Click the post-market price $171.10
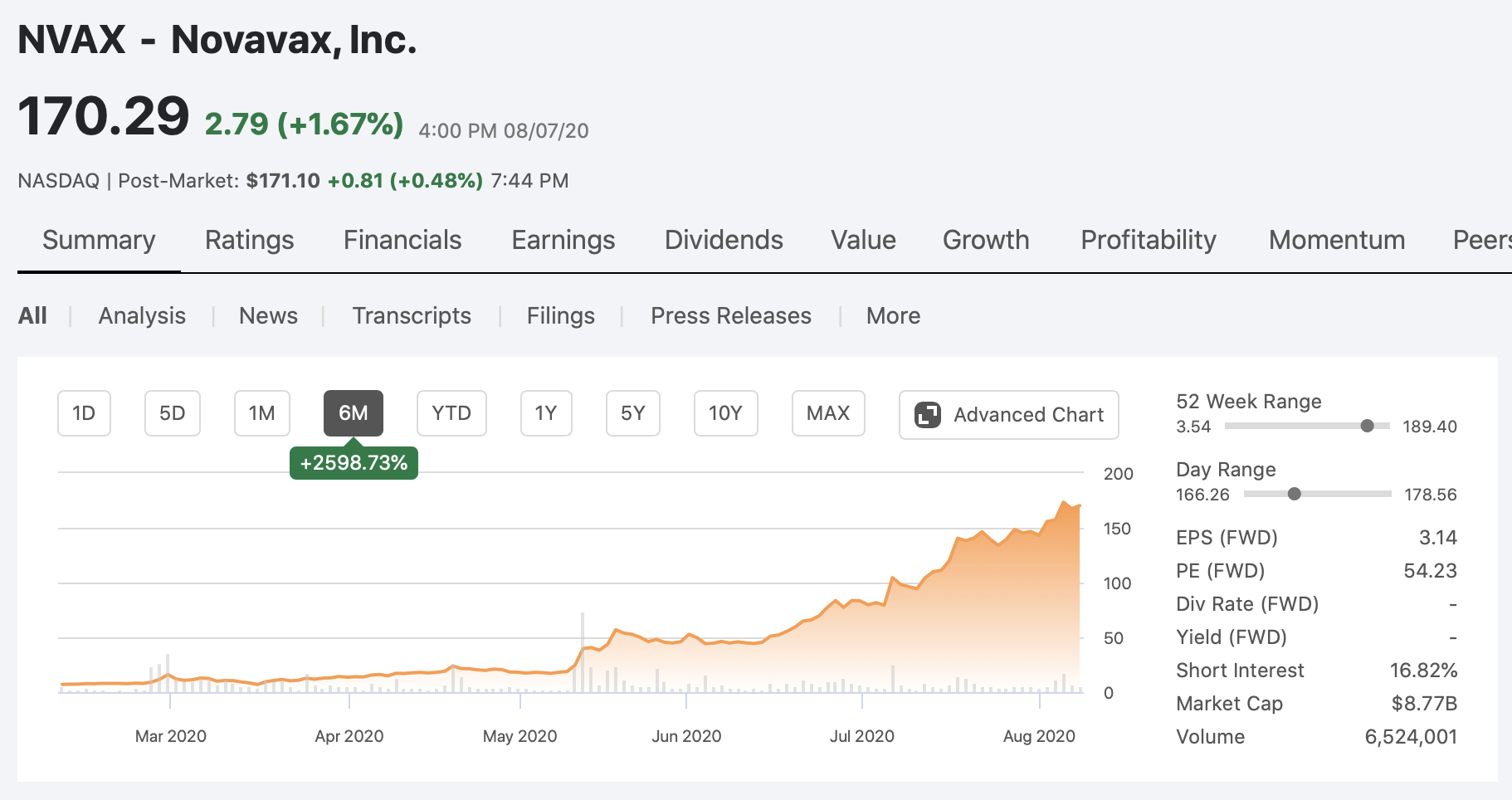This screenshot has width=1512, height=800. click(x=283, y=180)
